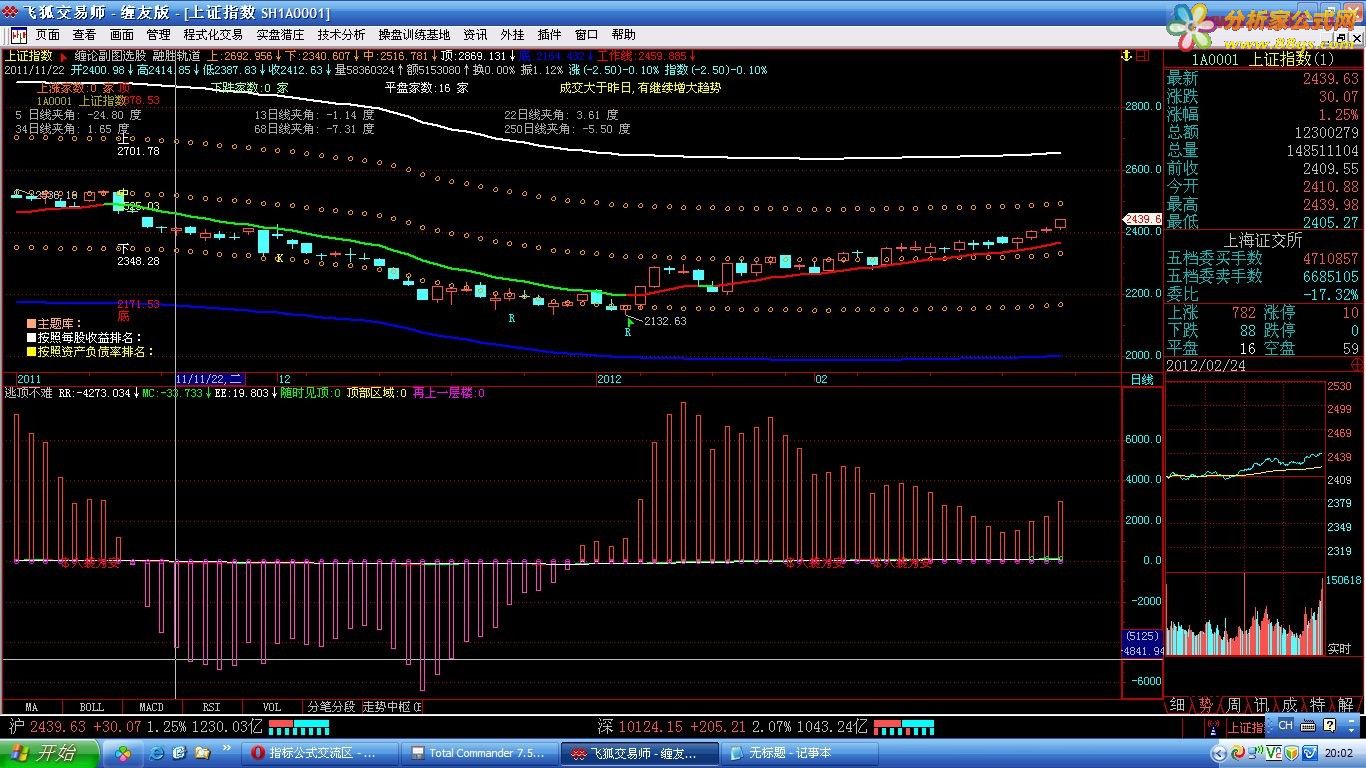Open the 窗口 menu
The width and height of the screenshot is (1366, 768).
(586, 34)
